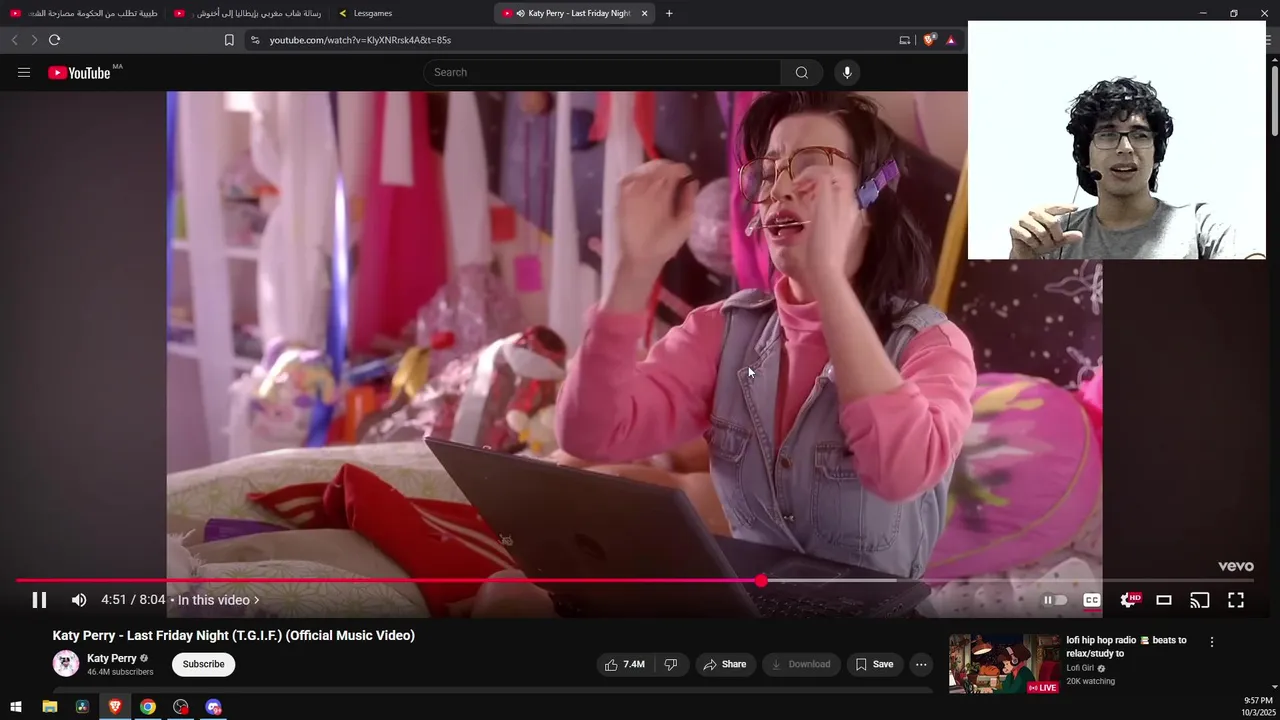Open three-dot options for lofi hip hop video

[x=1212, y=642]
